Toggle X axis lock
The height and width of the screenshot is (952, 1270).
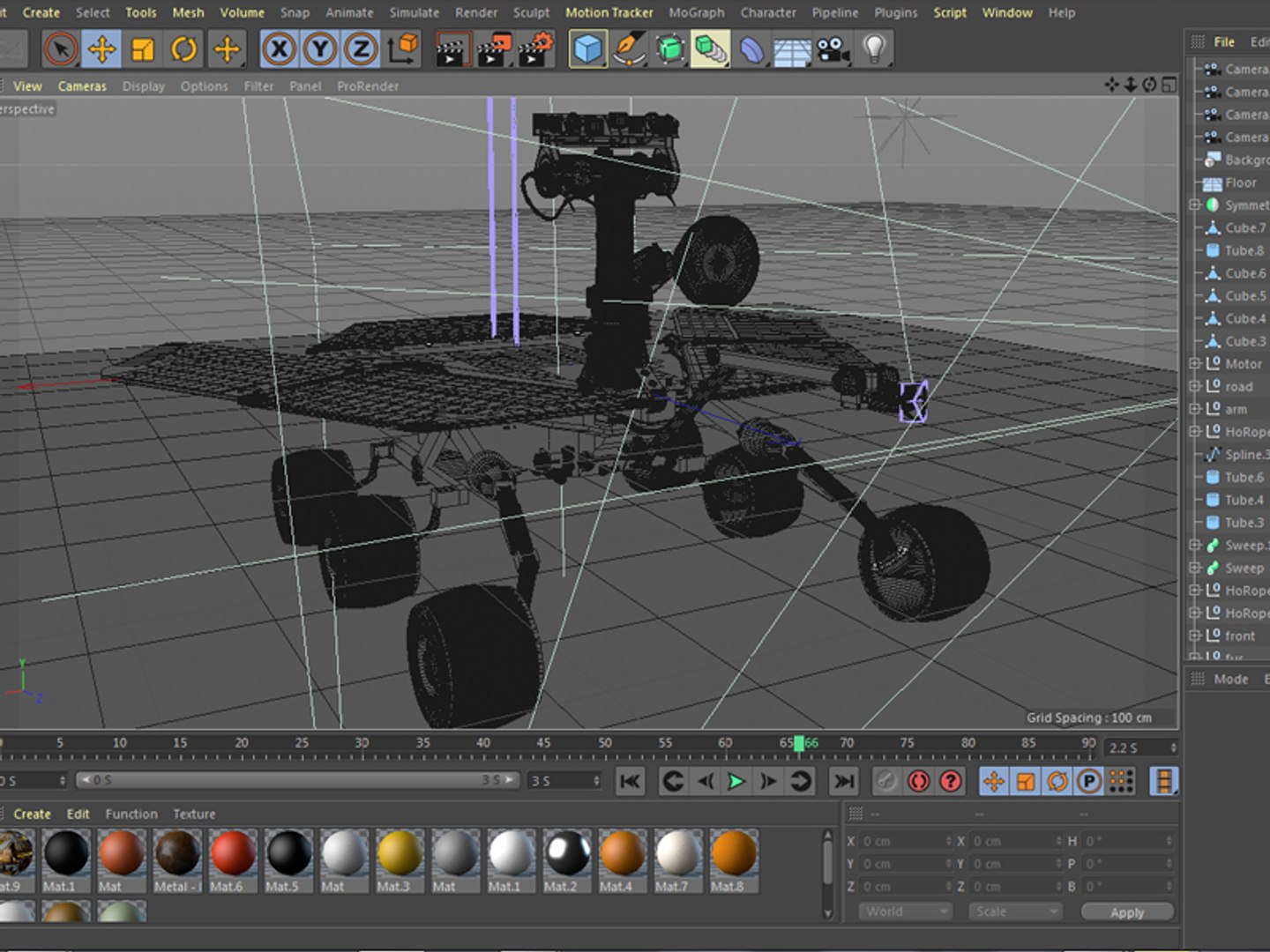coord(280,49)
